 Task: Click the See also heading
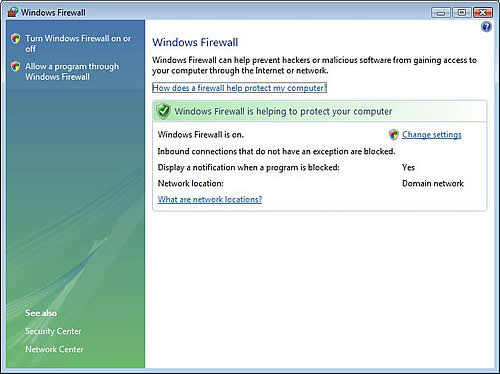tap(41, 313)
